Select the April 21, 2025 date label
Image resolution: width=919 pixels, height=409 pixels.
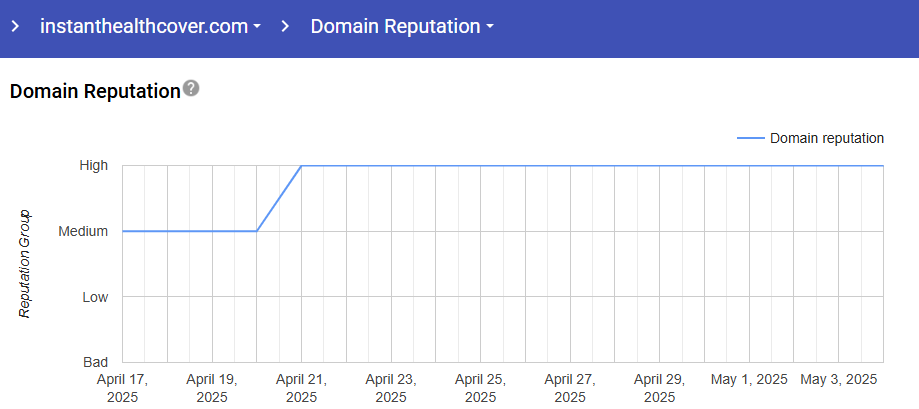coord(301,388)
